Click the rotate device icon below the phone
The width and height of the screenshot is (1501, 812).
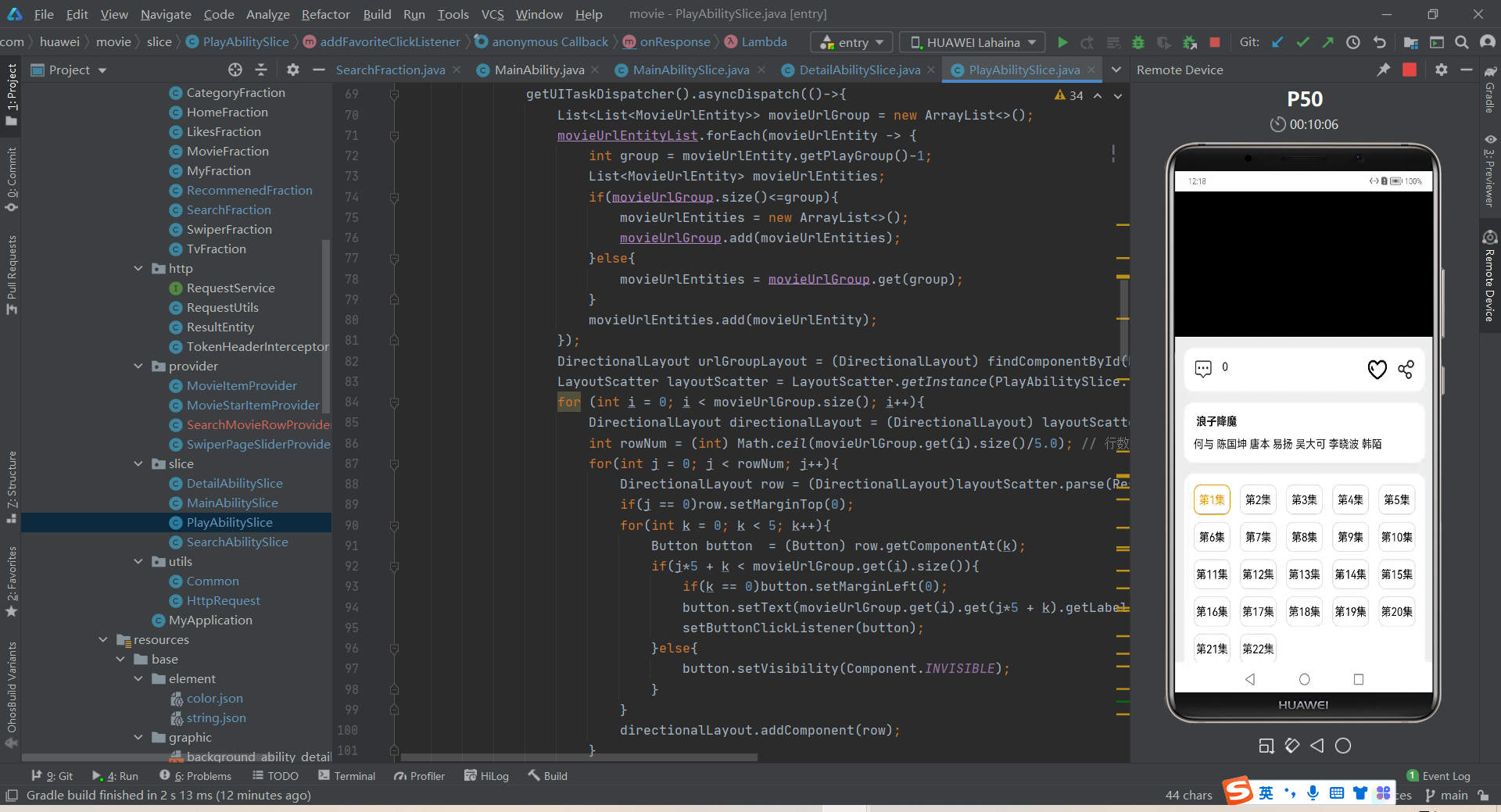[x=1292, y=746]
